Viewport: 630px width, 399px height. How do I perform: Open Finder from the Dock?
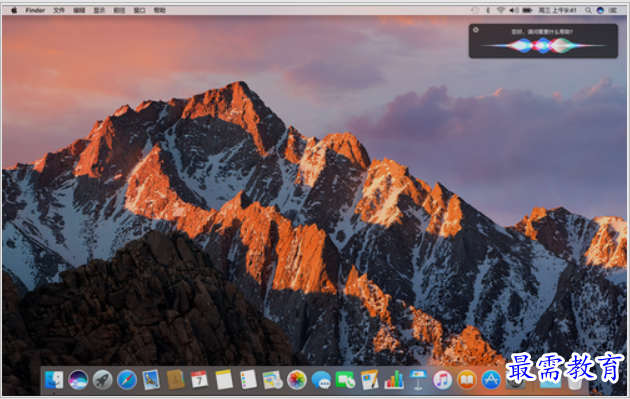(x=54, y=380)
